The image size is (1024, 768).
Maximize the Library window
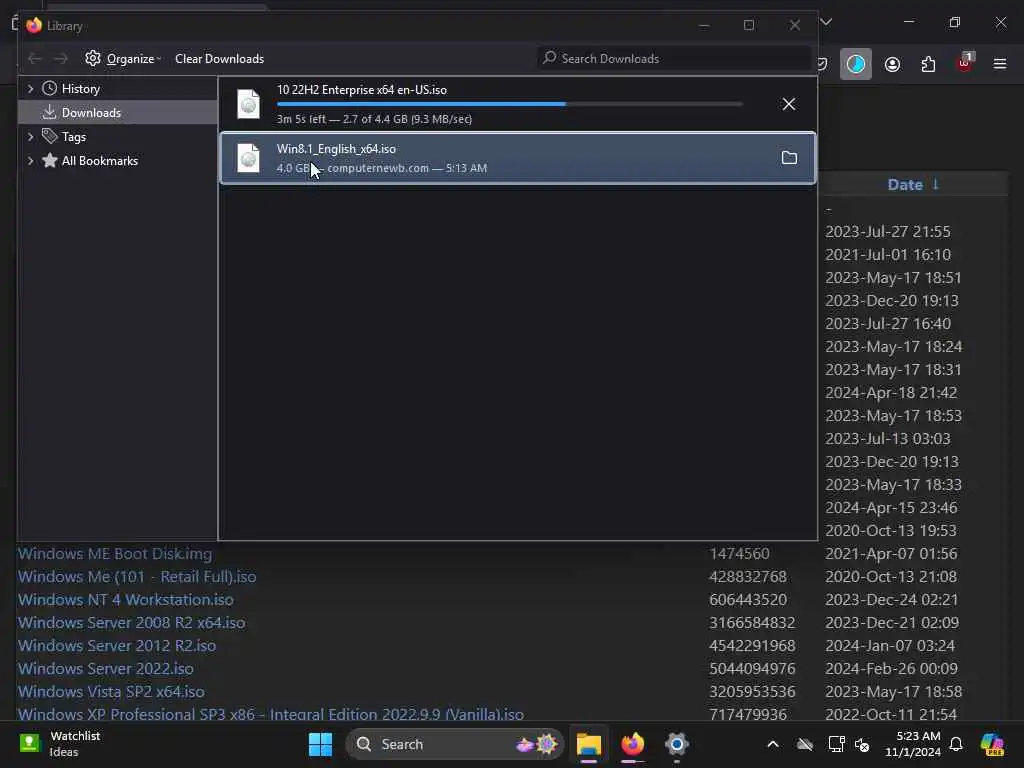(x=749, y=25)
